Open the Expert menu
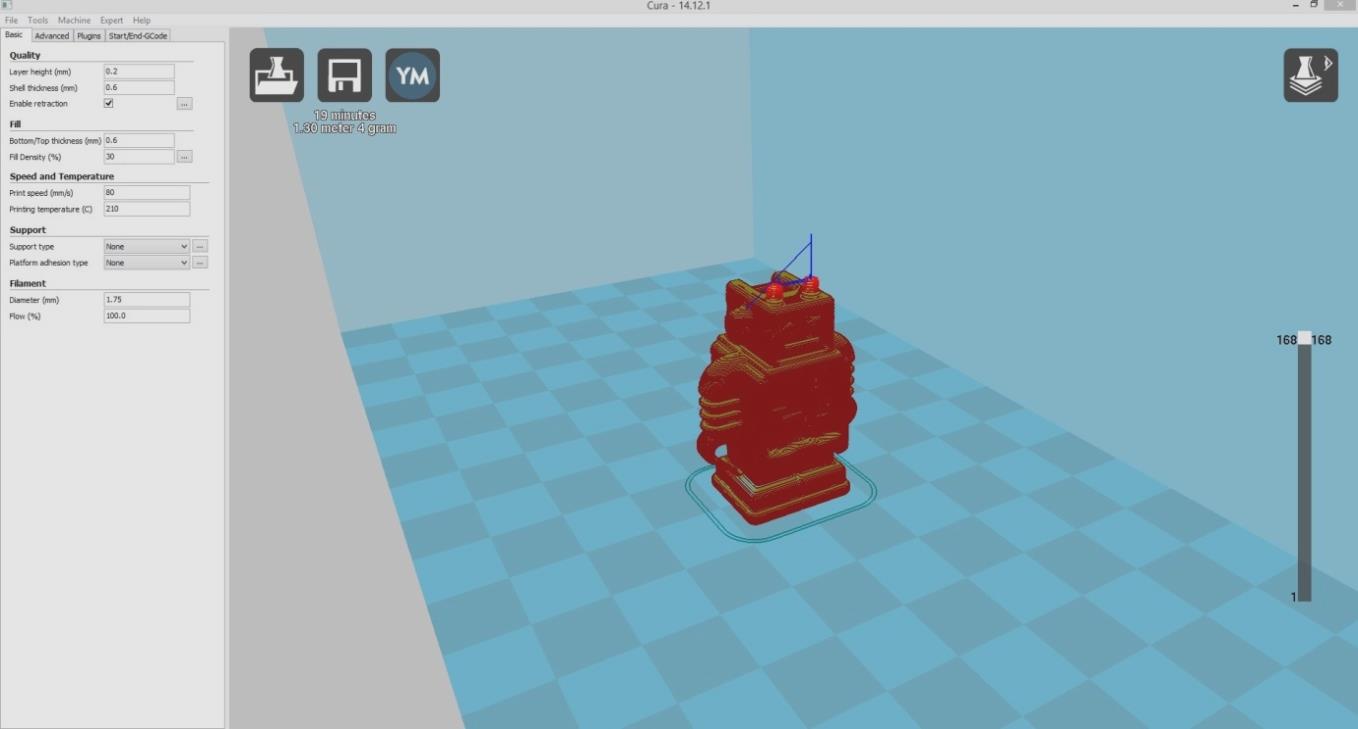Image resolution: width=1358 pixels, height=729 pixels. pyautogui.click(x=112, y=20)
